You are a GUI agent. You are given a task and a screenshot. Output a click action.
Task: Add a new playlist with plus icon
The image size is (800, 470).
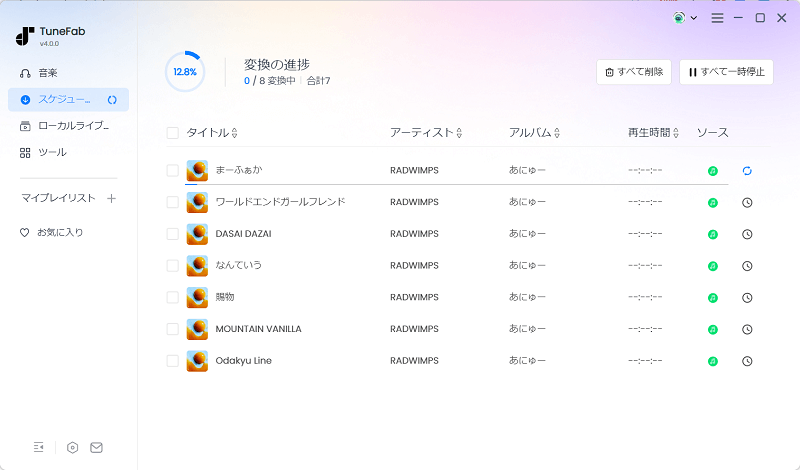(x=112, y=198)
